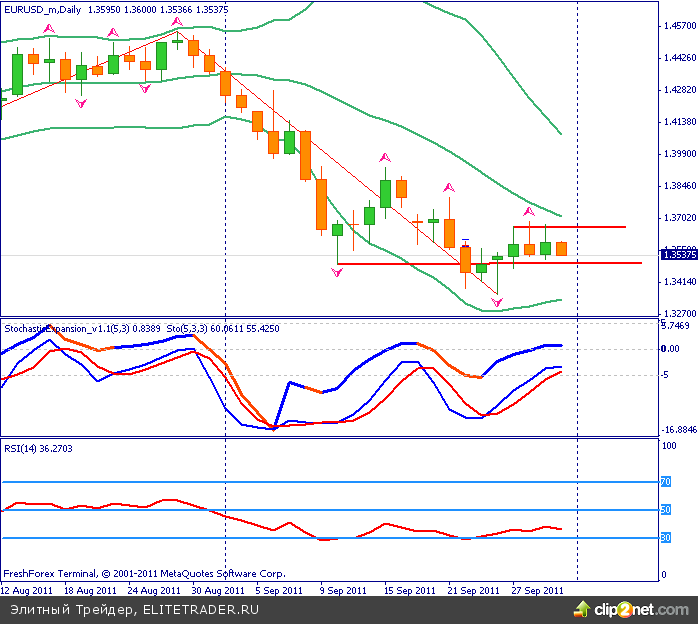Select the 30 Aug 2011 date label
698x624 pixels.
tap(217, 590)
